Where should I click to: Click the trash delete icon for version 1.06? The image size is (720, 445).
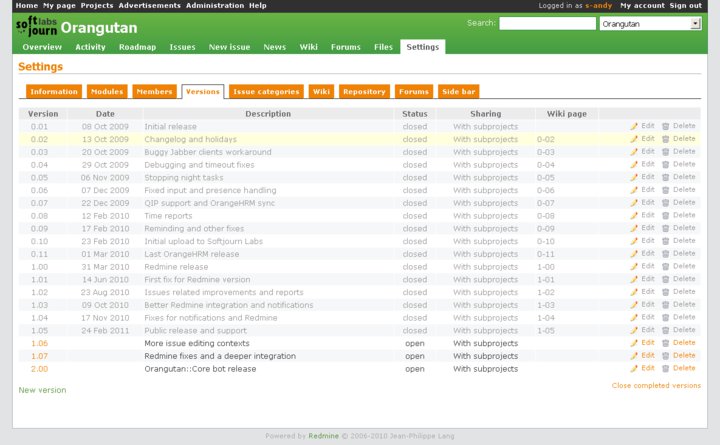tap(665, 343)
